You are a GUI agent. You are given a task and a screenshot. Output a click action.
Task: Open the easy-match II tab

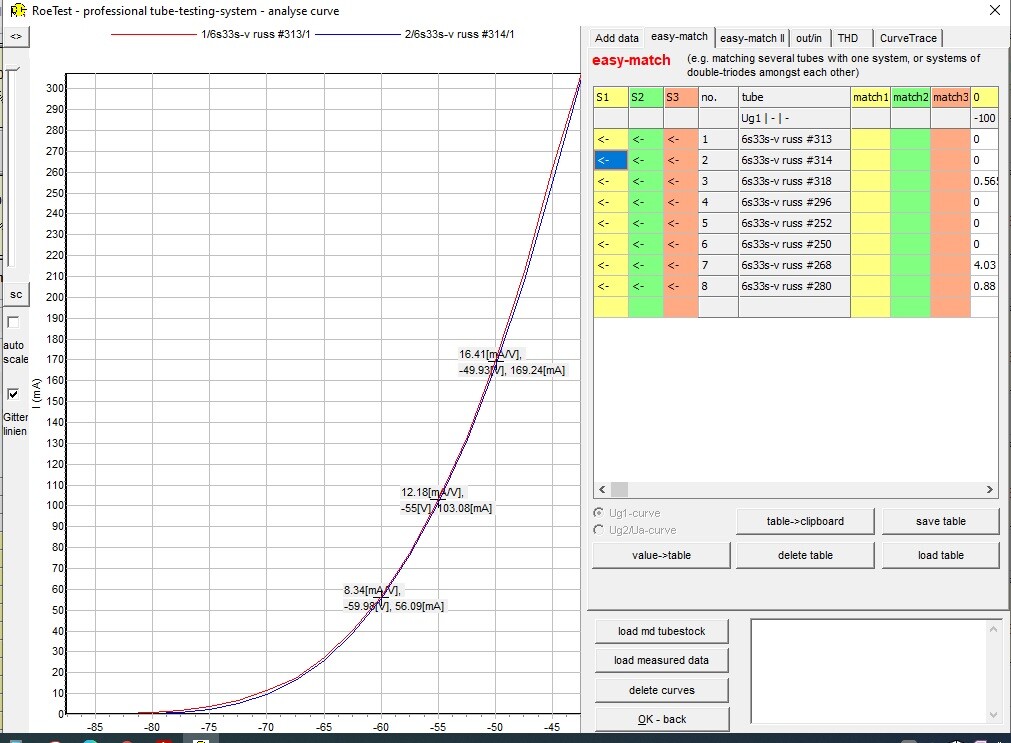click(752, 38)
